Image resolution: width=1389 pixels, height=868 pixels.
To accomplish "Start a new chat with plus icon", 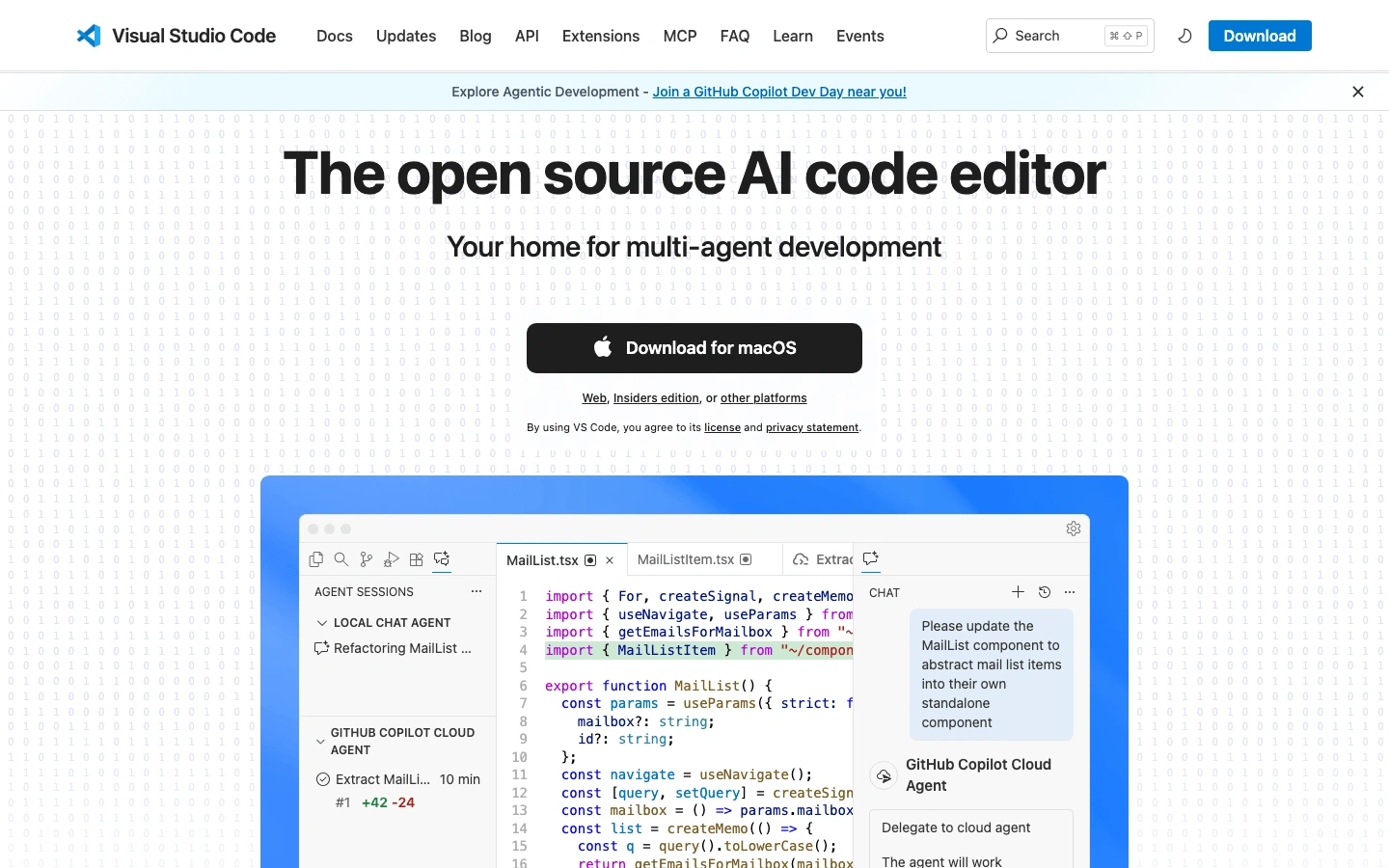I will 1018,592.
